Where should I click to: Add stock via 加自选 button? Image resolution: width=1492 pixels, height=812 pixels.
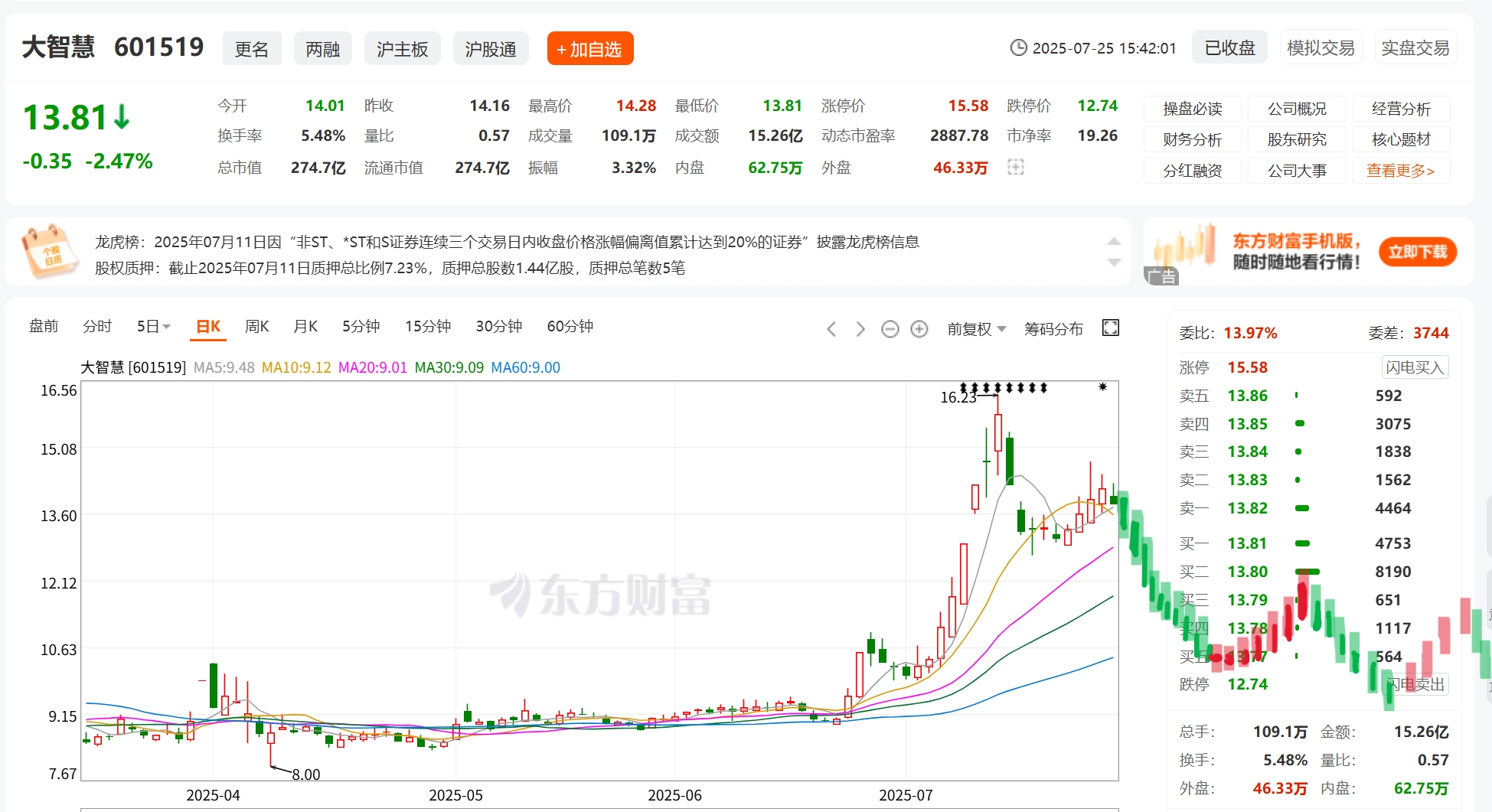point(590,49)
